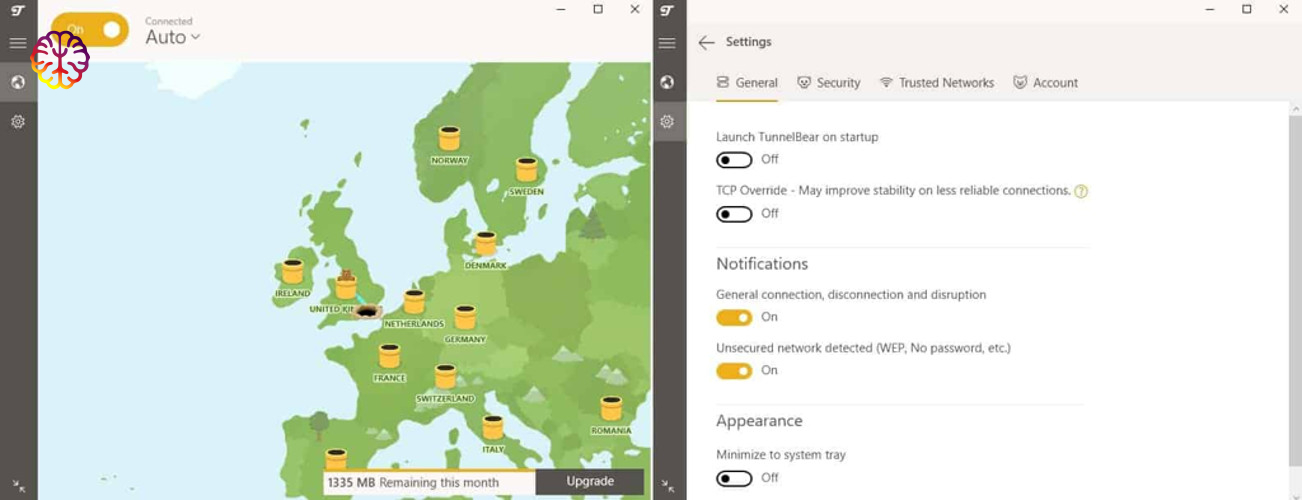Screen dimensions: 1302x500
Task: Select globe map icon in map window sidebar
Action: tap(18, 82)
